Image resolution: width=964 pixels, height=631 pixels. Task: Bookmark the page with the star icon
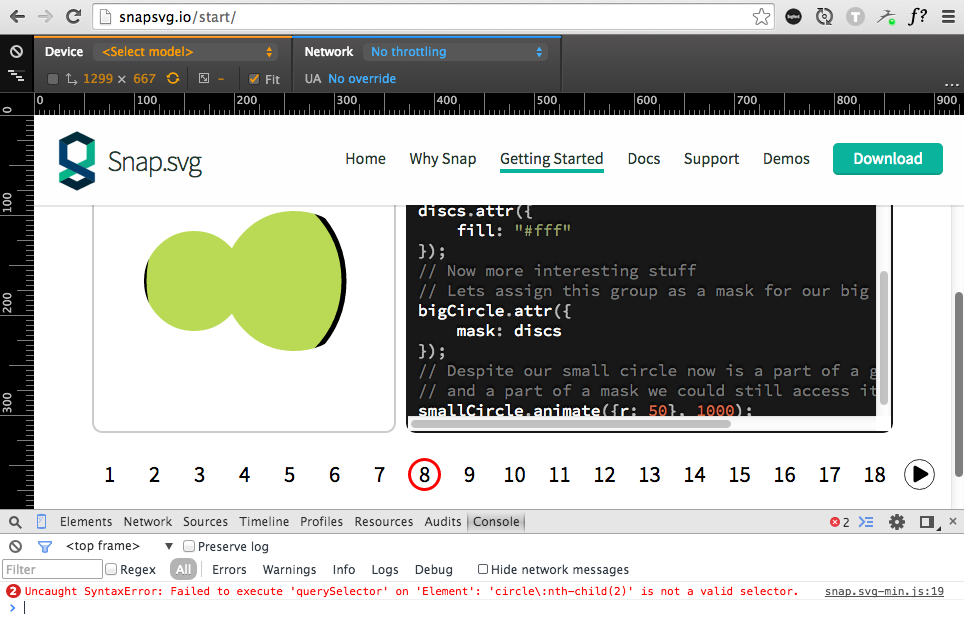(x=761, y=17)
